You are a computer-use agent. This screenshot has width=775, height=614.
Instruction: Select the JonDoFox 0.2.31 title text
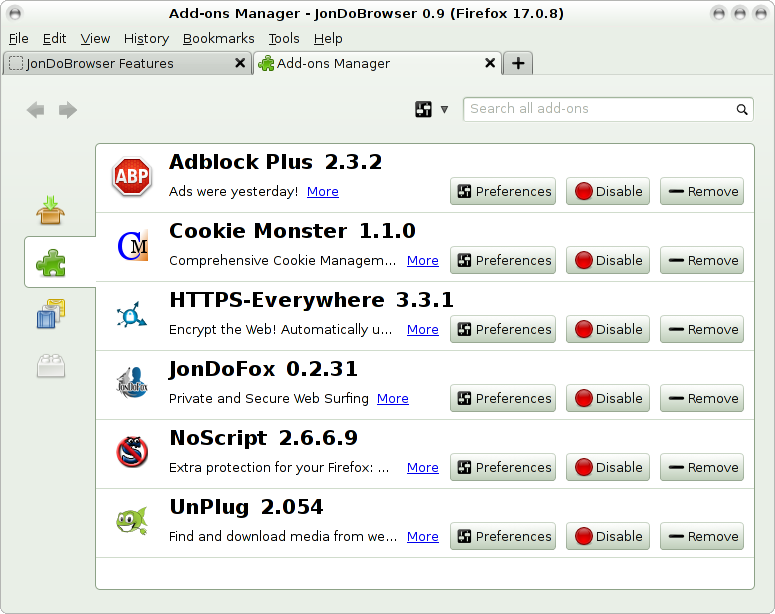[263, 369]
